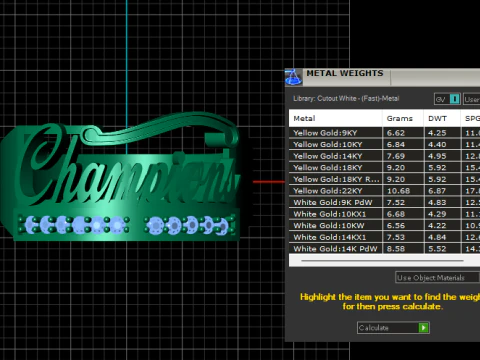Click the 5.52 DWT value
This screenshot has height=360, width=480.
(x=437, y=249)
